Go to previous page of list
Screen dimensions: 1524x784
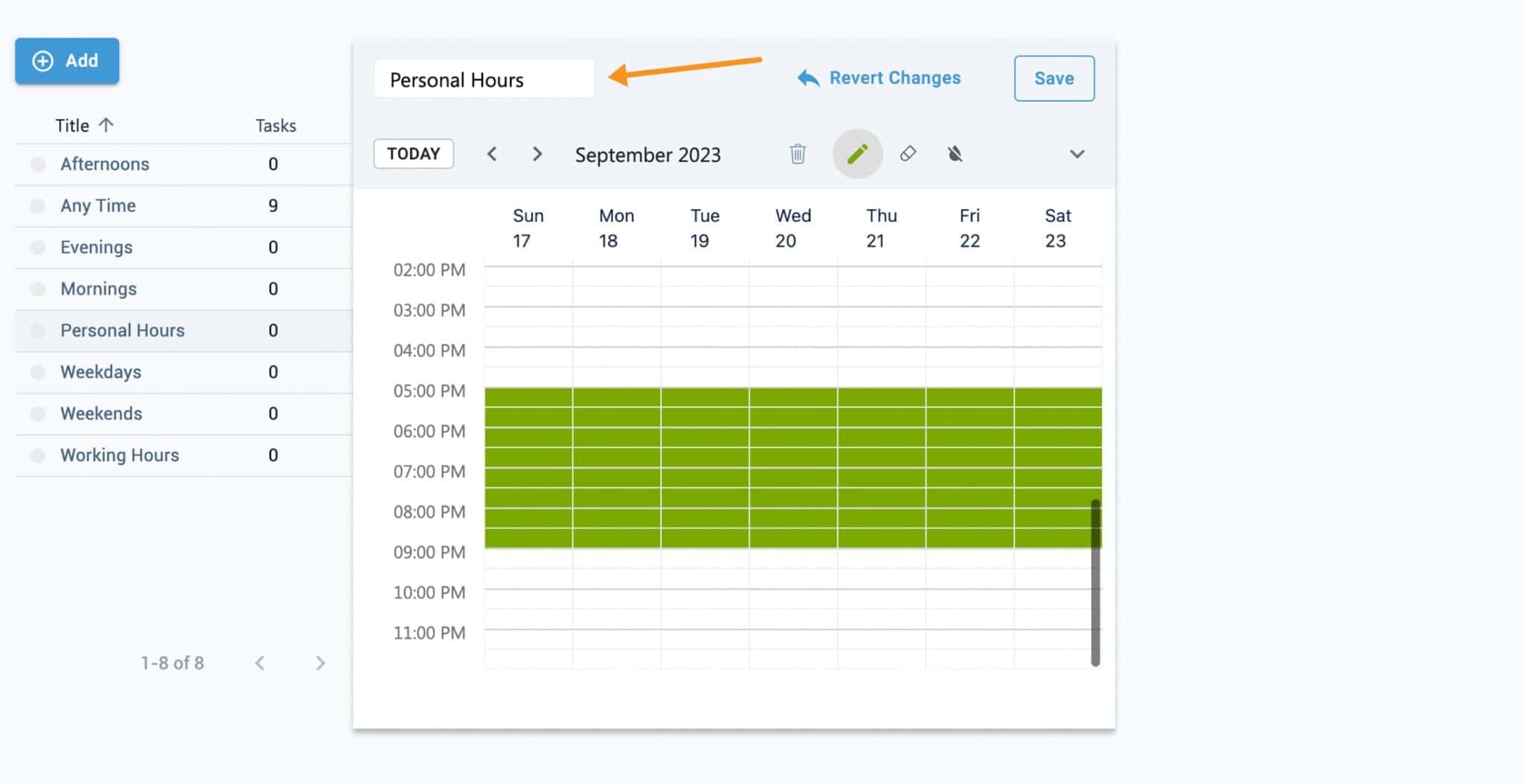point(260,663)
